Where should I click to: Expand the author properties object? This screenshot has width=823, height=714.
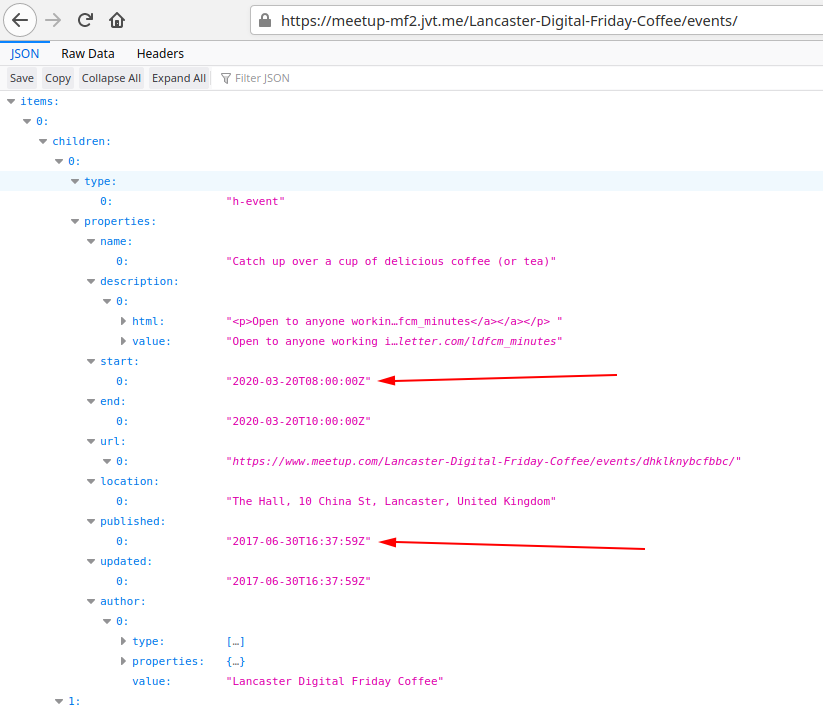pyautogui.click(x=123, y=661)
